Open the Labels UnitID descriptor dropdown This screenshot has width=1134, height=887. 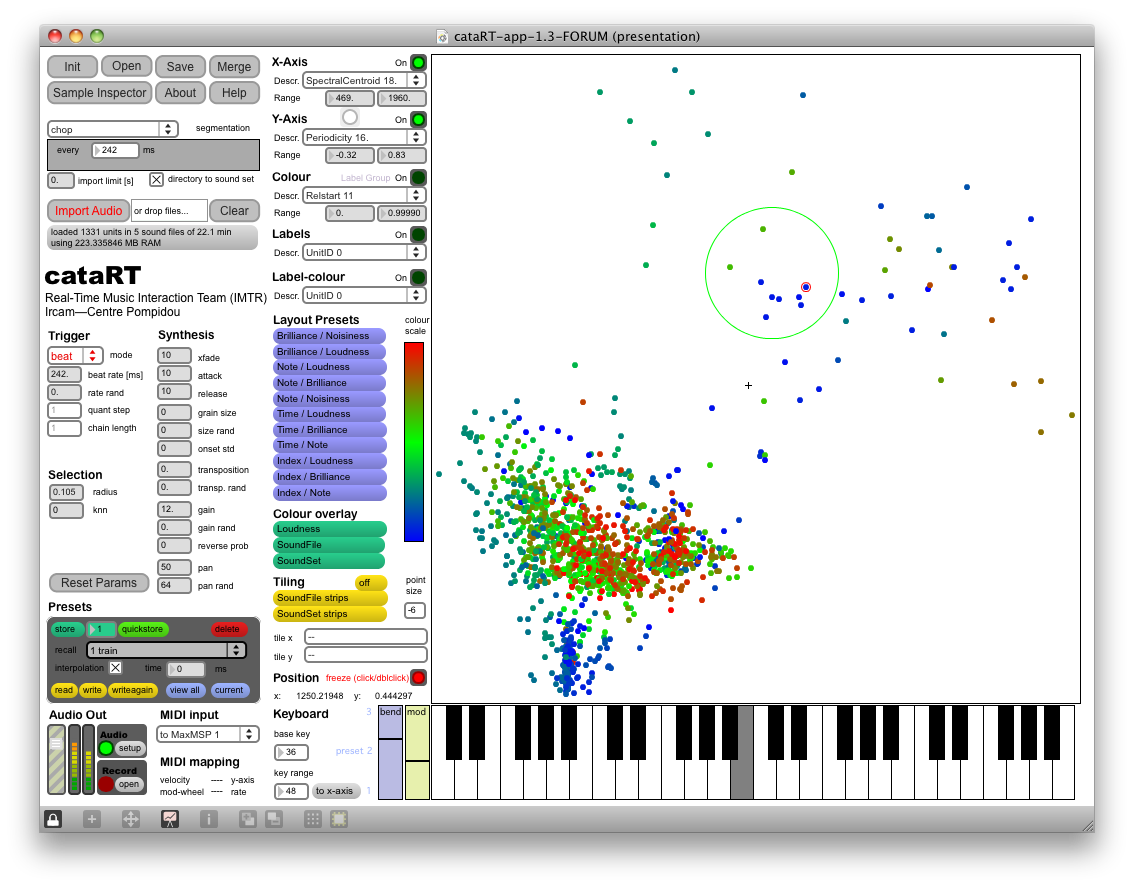click(364, 252)
